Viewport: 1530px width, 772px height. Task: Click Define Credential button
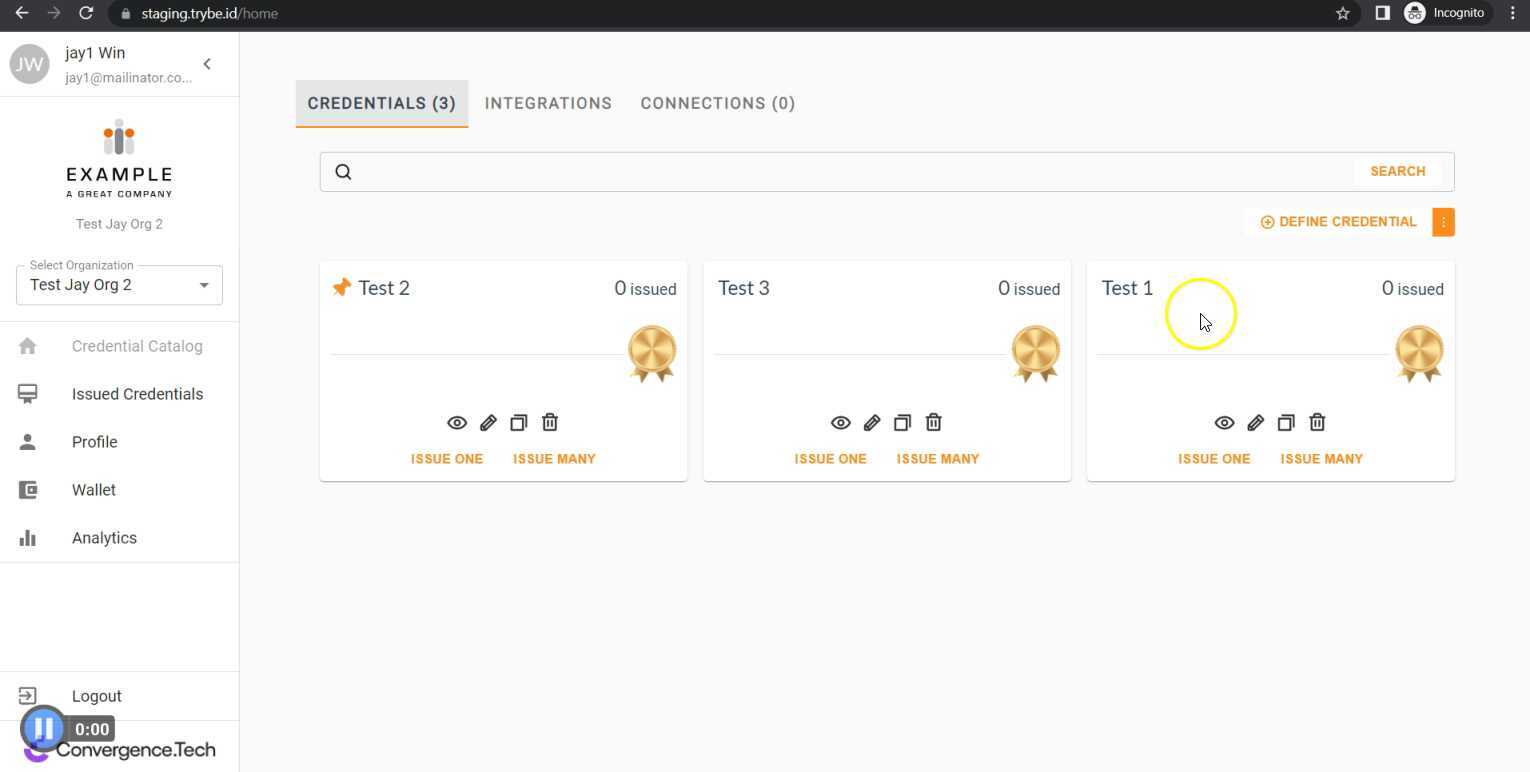(x=1338, y=222)
